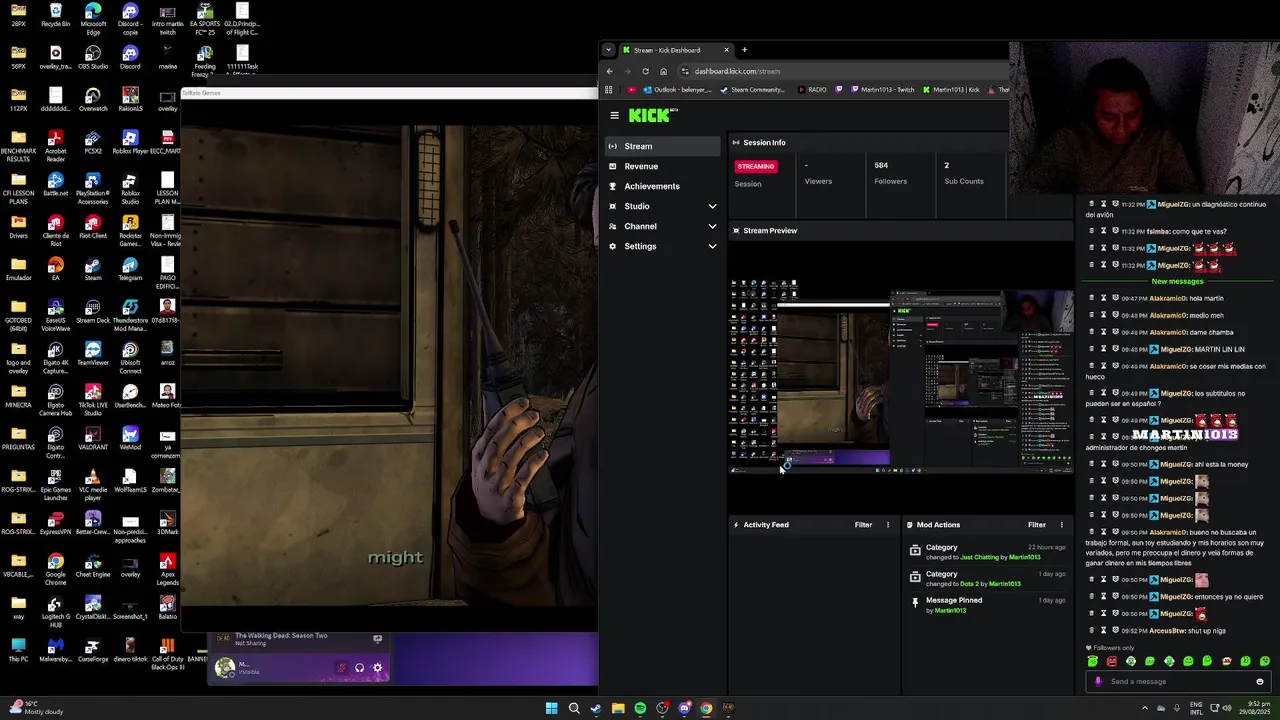
Task: Click the New messages divider in chat
Action: coord(1177,281)
